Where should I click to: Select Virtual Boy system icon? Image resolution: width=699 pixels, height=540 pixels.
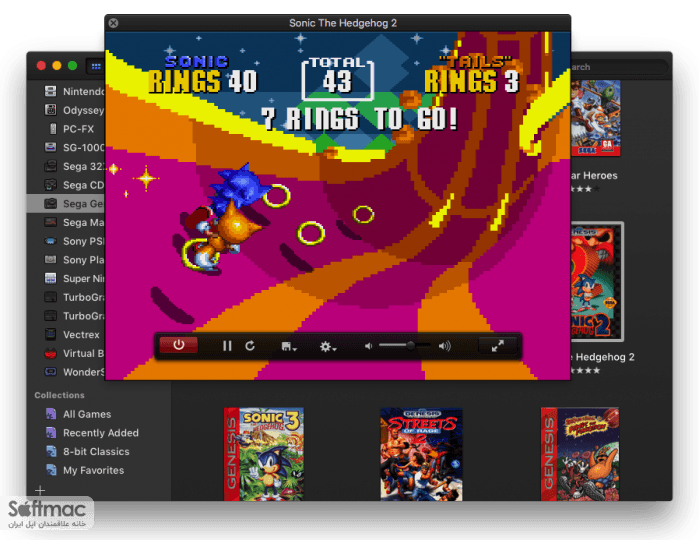[51, 353]
